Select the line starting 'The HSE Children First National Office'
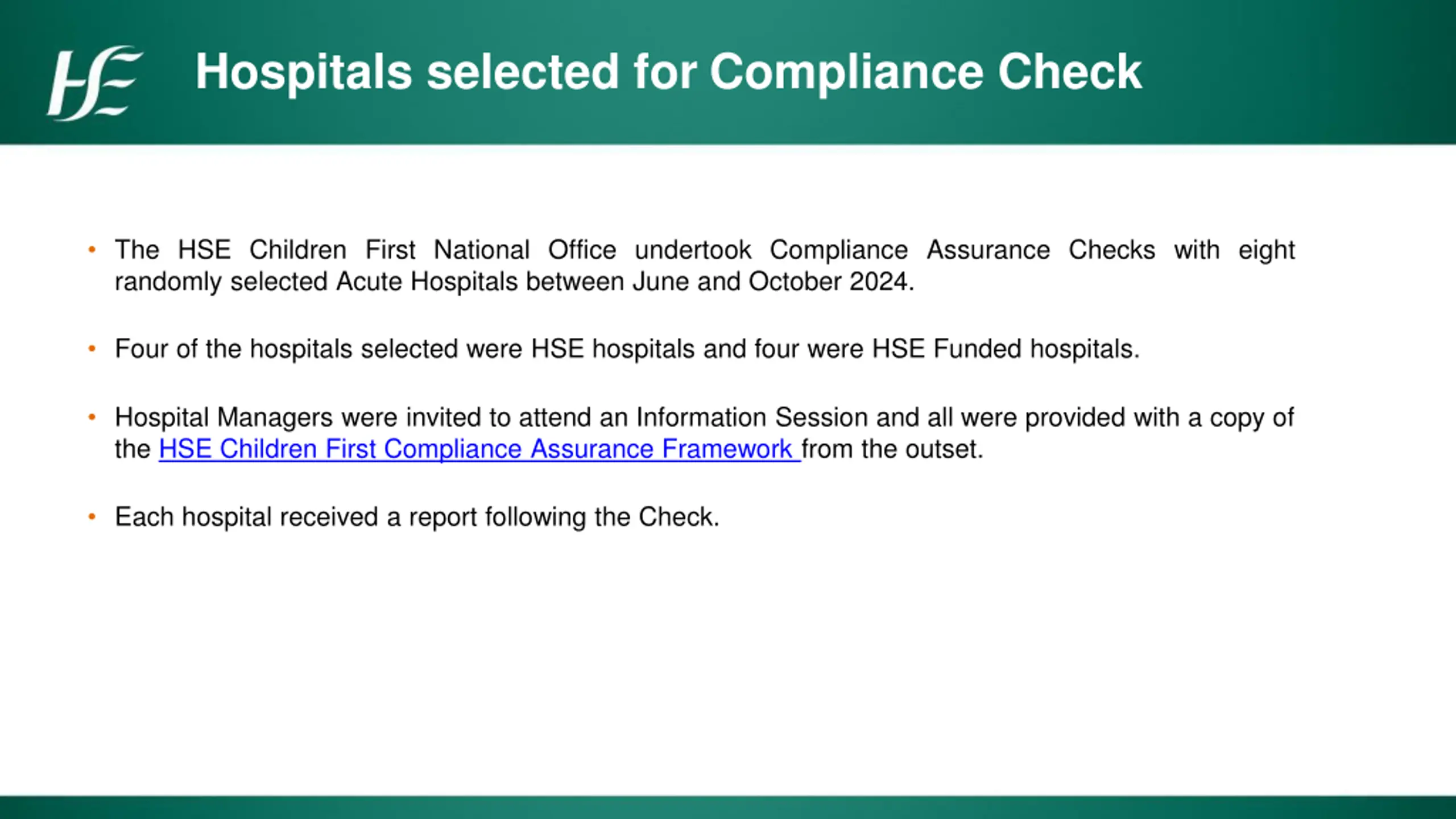 coord(705,250)
